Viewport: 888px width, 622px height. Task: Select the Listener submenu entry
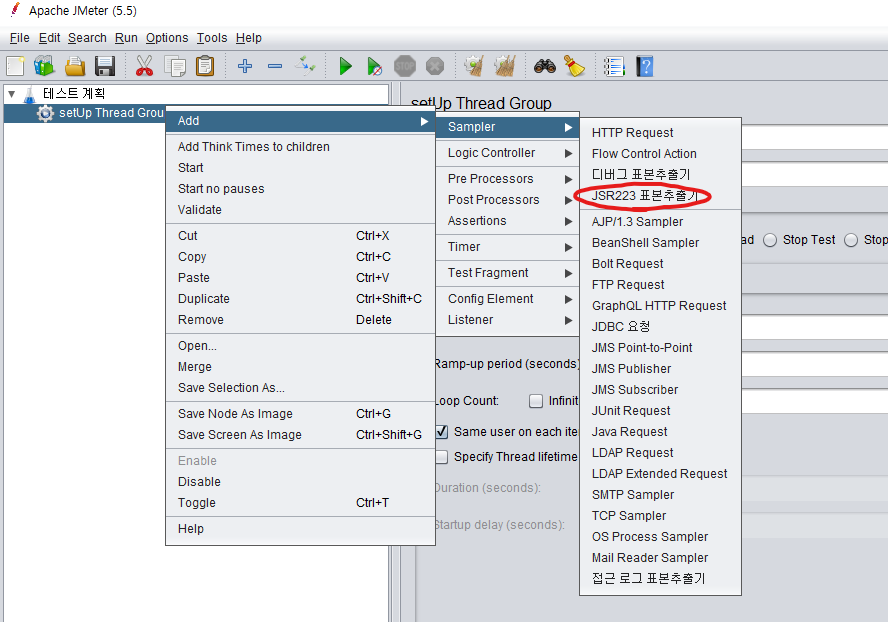tap(507, 320)
